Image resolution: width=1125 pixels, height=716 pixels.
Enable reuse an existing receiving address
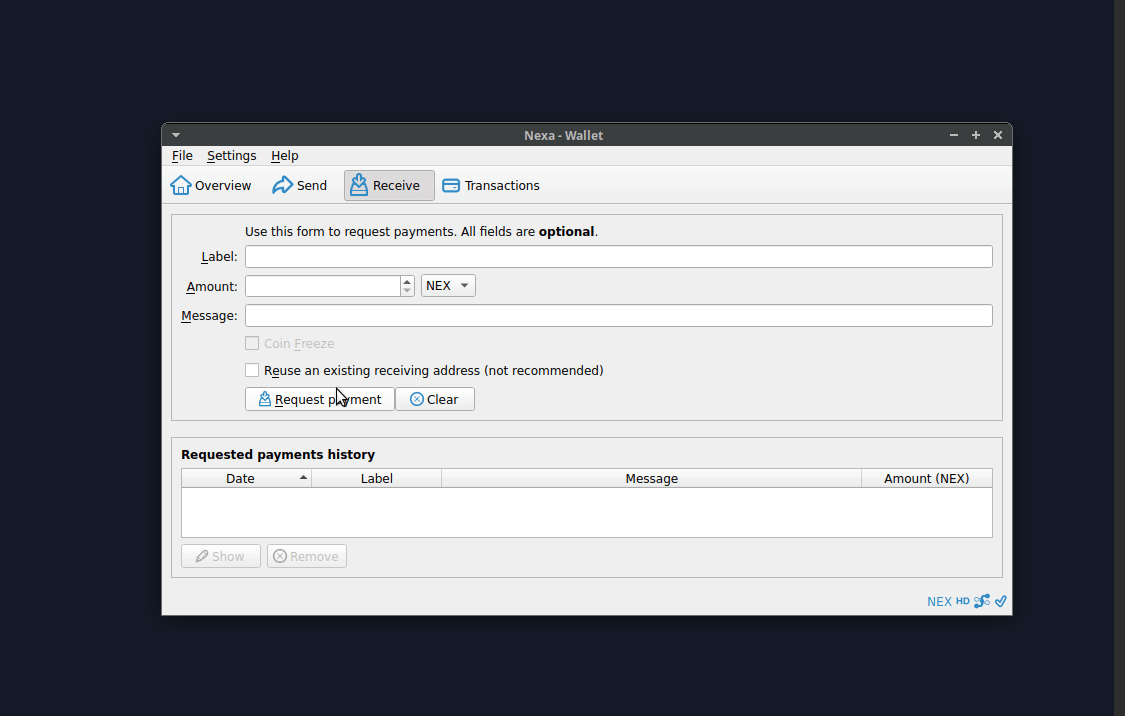tap(252, 370)
